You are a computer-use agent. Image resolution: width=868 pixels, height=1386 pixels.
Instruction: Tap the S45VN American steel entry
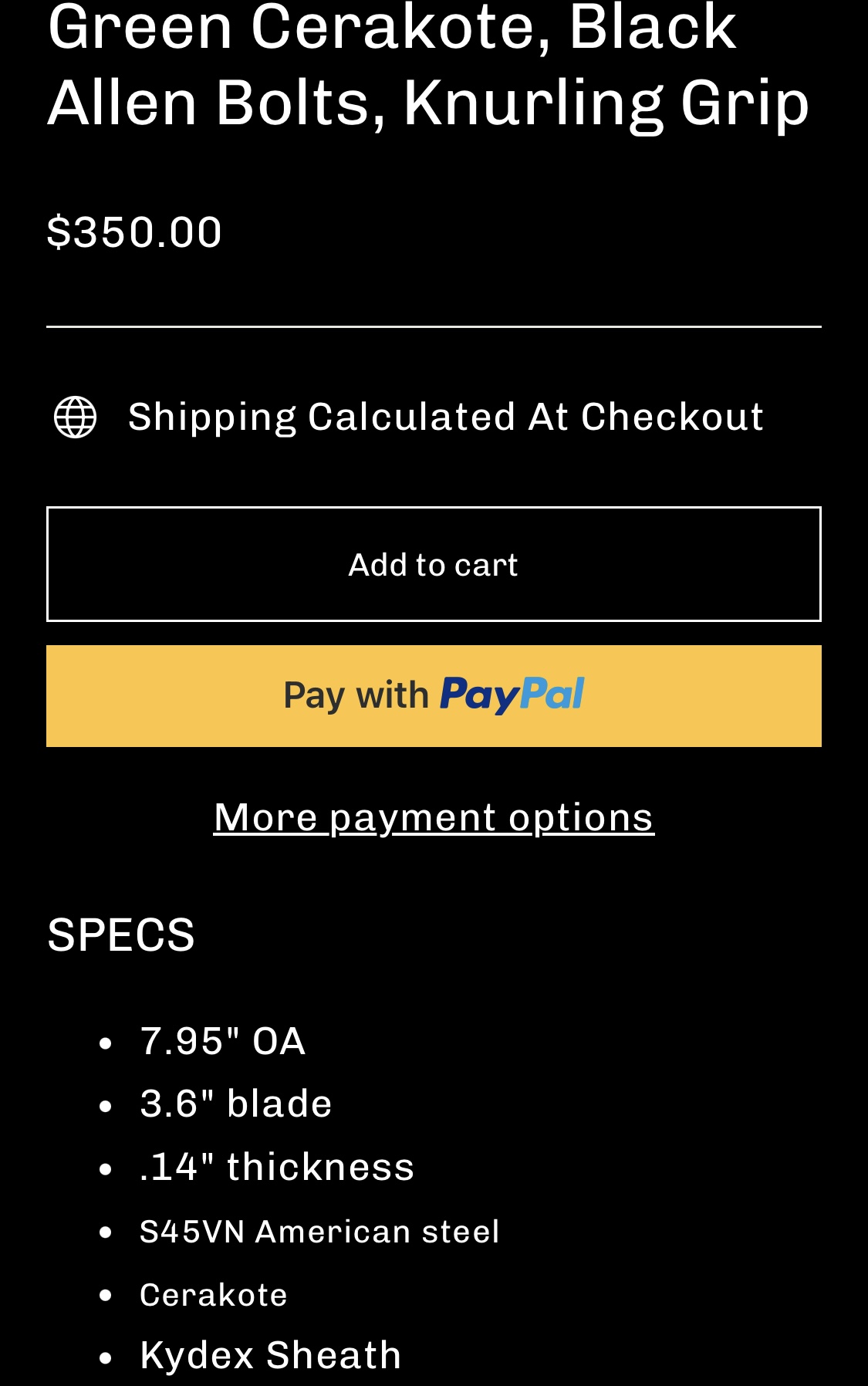tap(319, 1232)
